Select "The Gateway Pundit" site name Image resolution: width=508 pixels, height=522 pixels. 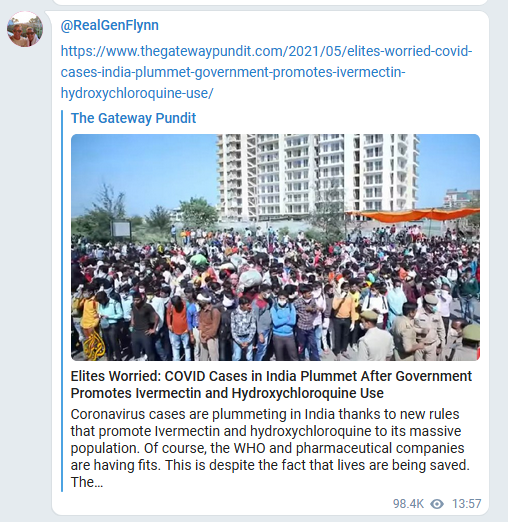coord(133,118)
